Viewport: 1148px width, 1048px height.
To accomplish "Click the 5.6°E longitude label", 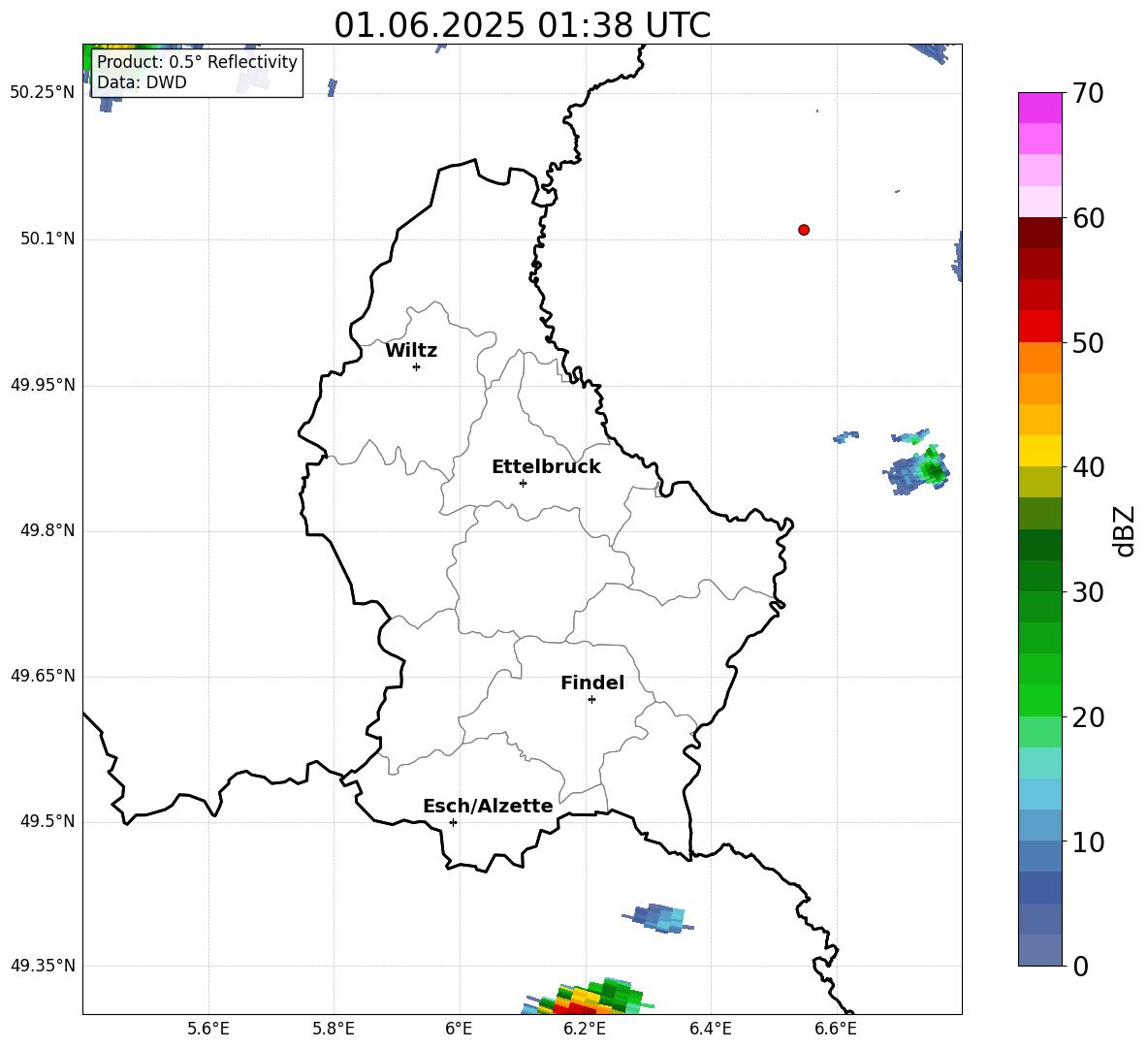I will tap(208, 1029).
